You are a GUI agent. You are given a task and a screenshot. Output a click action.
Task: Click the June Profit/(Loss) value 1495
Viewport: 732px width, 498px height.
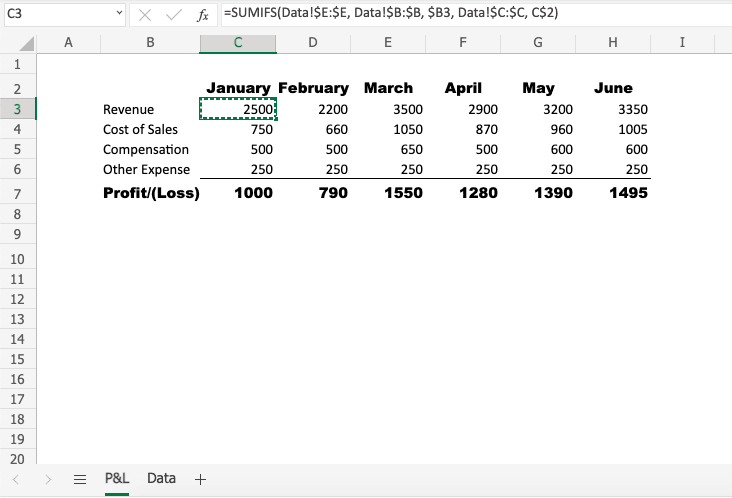pyautogui.click(x=613, y=193)
